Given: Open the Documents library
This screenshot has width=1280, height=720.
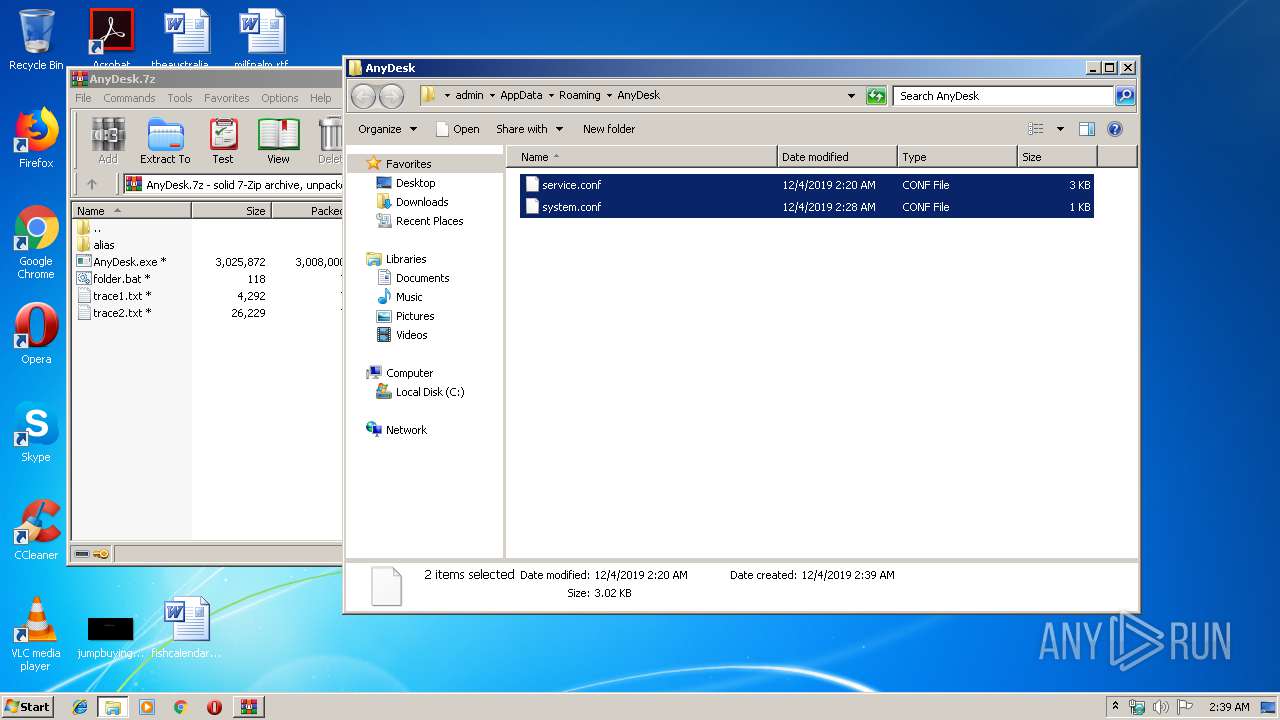Looking at the screenshot, I should pos(413,278).
